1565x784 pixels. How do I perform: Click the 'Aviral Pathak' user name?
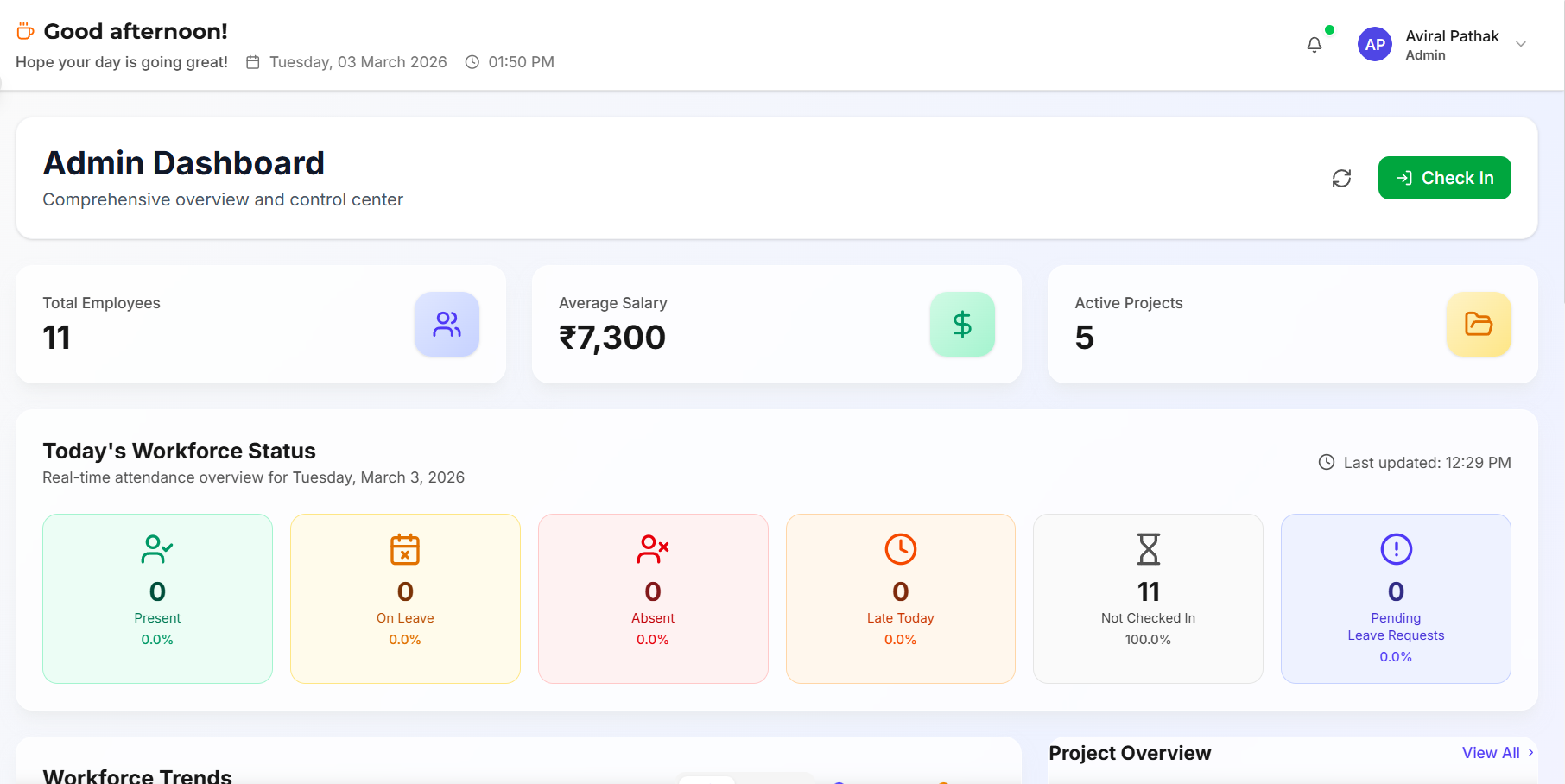point(1452,36)
